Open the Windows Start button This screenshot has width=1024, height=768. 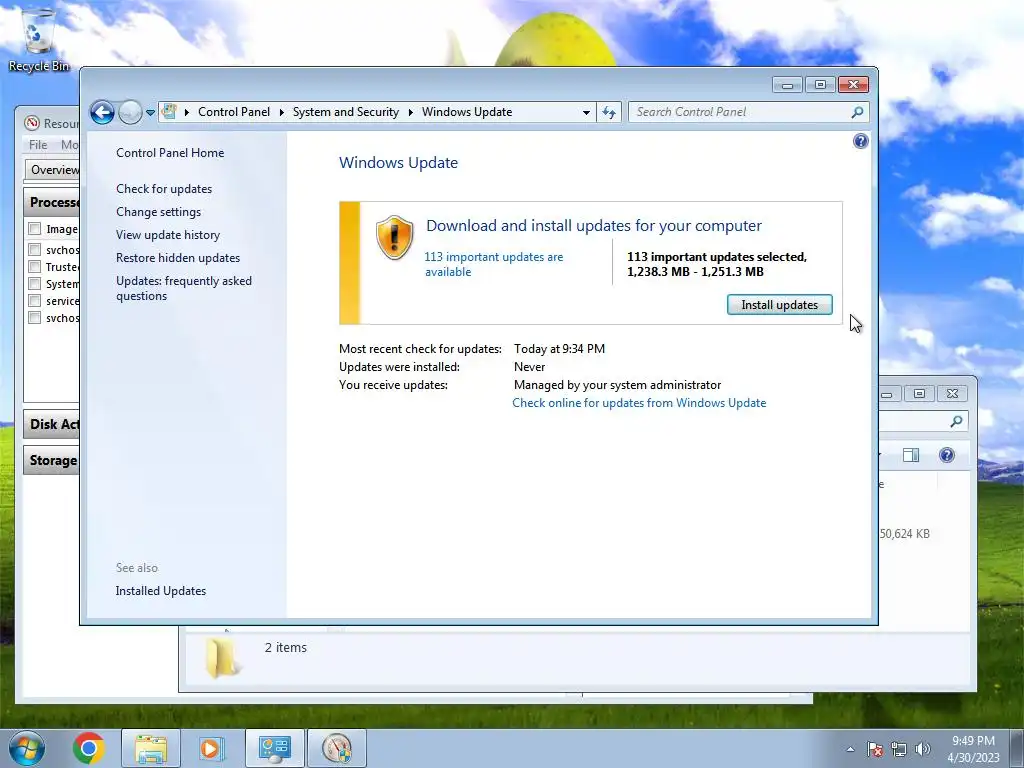pos(26,748)
